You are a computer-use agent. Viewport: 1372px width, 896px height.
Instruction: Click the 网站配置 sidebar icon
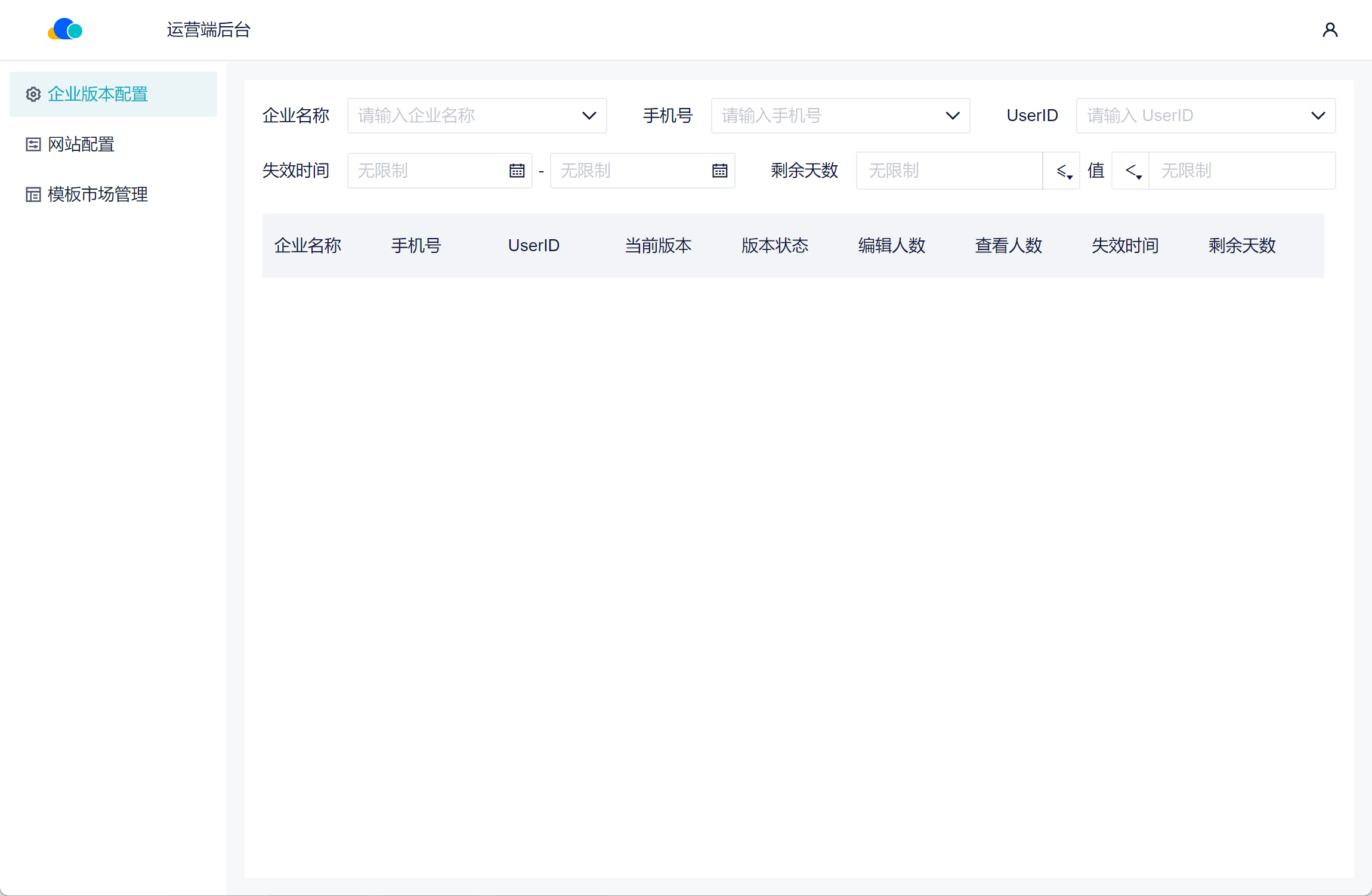pos(33,144)
